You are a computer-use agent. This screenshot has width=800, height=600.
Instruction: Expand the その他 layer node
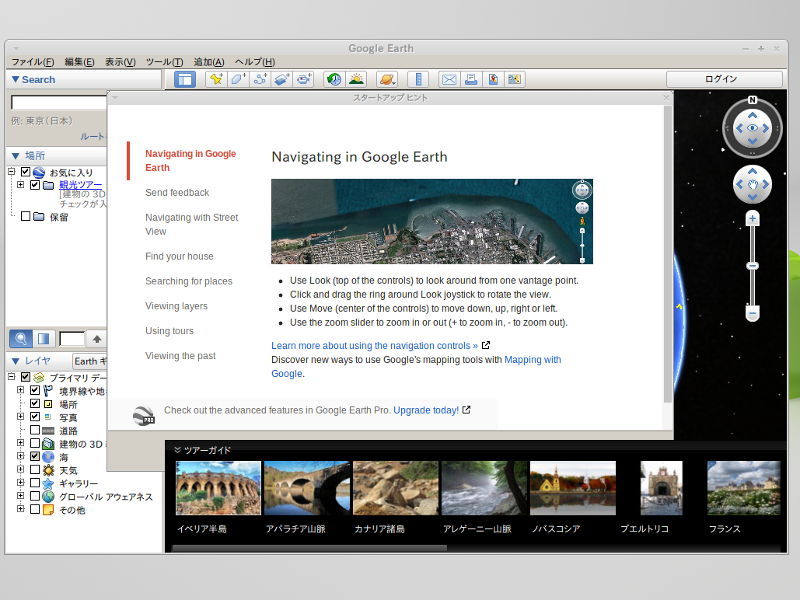tap(20, 509)
